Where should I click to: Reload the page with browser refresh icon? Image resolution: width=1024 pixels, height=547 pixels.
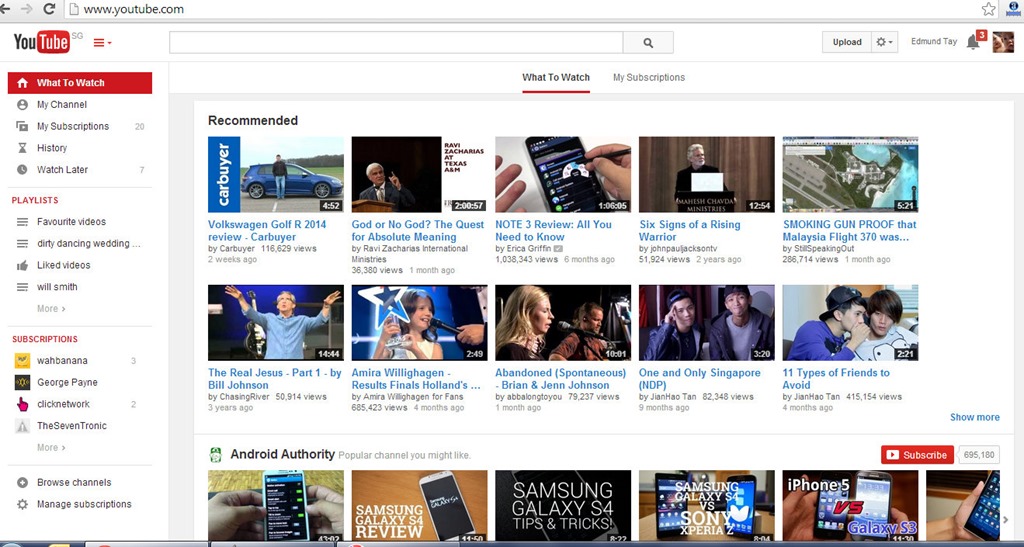tap(48, 9)
